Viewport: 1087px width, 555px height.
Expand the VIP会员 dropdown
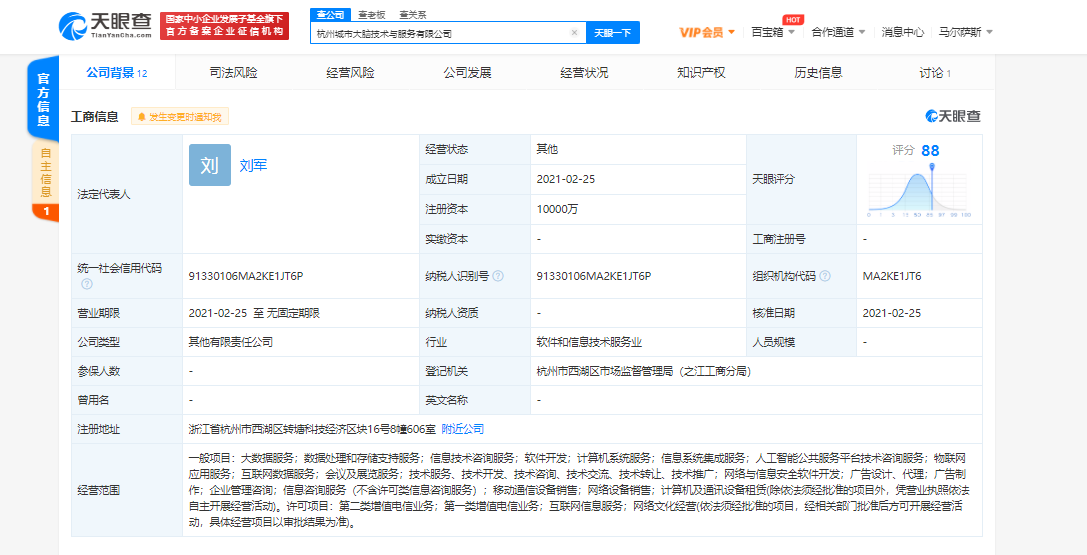pos(707,32)
